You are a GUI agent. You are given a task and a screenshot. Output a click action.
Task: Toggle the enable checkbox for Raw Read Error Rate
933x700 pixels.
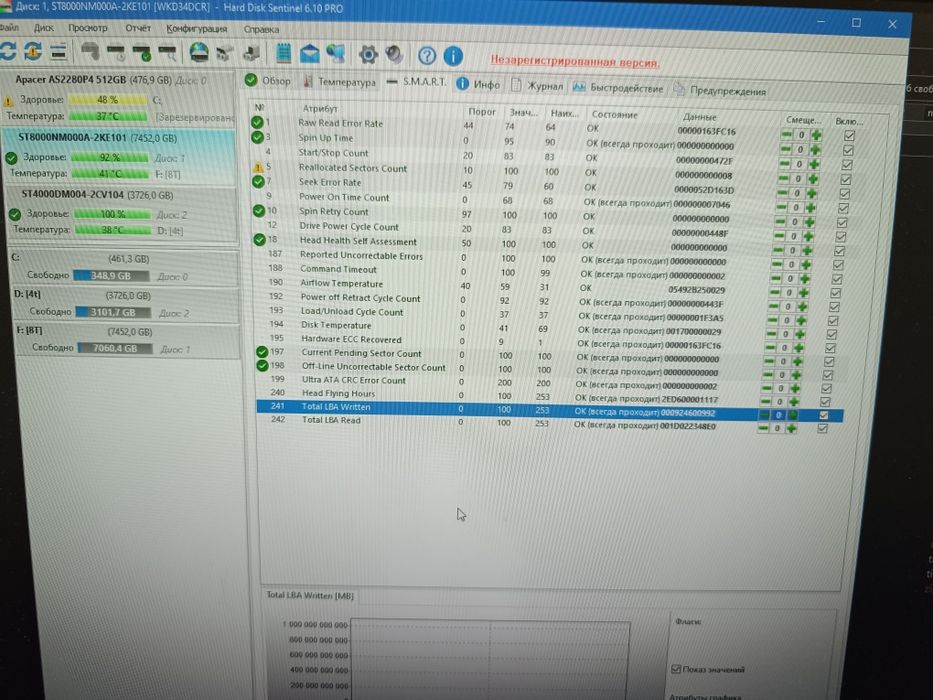(x=849, y=136)
